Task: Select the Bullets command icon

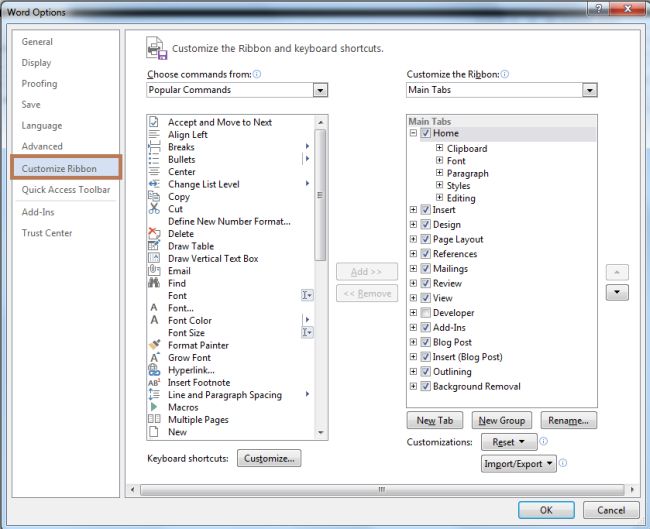Action: coord(154,159)
